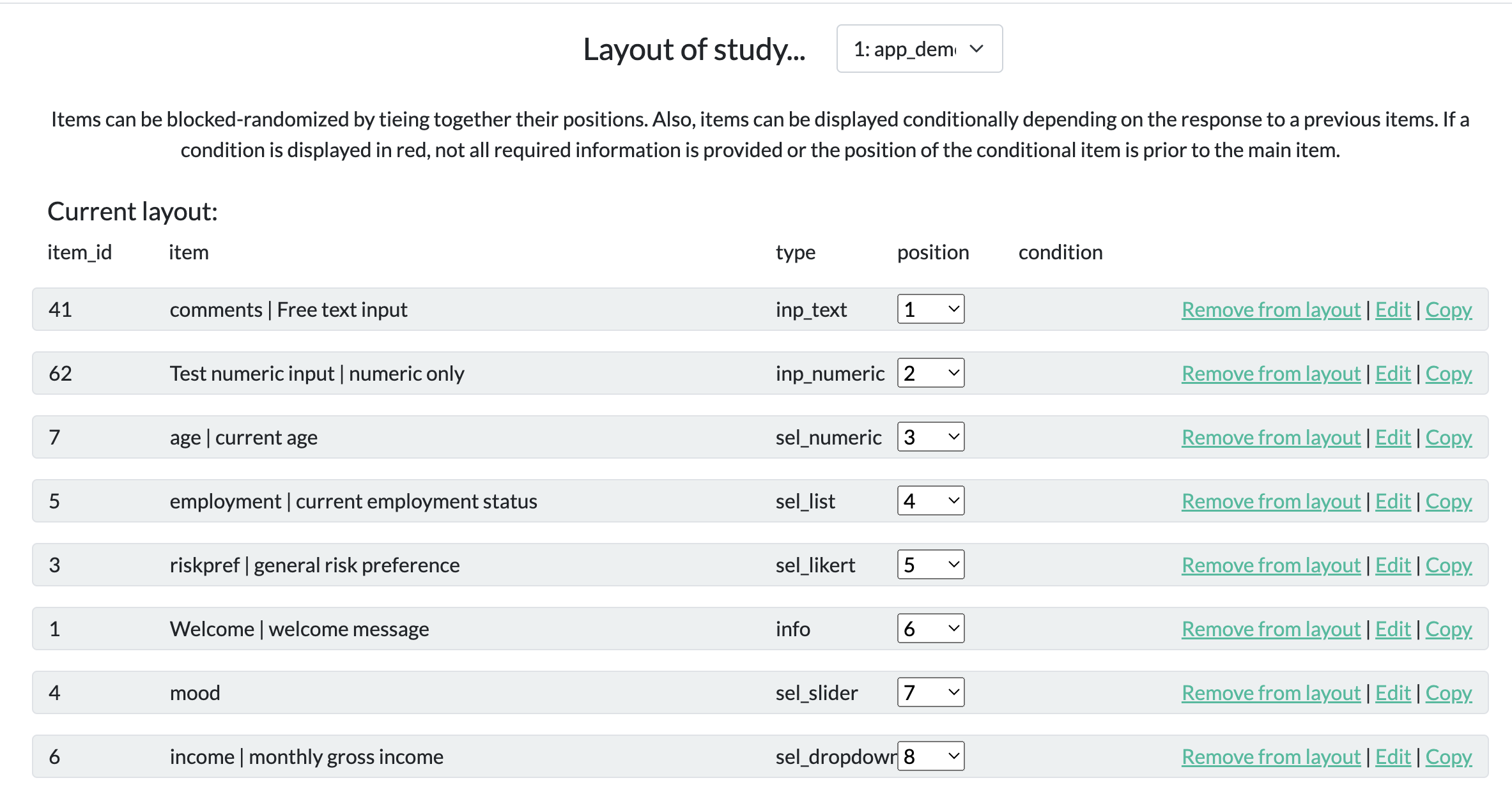Open position dropdown for comments row
The width and height of the screenshot is (1512, 801).
[x=930, y=309]
